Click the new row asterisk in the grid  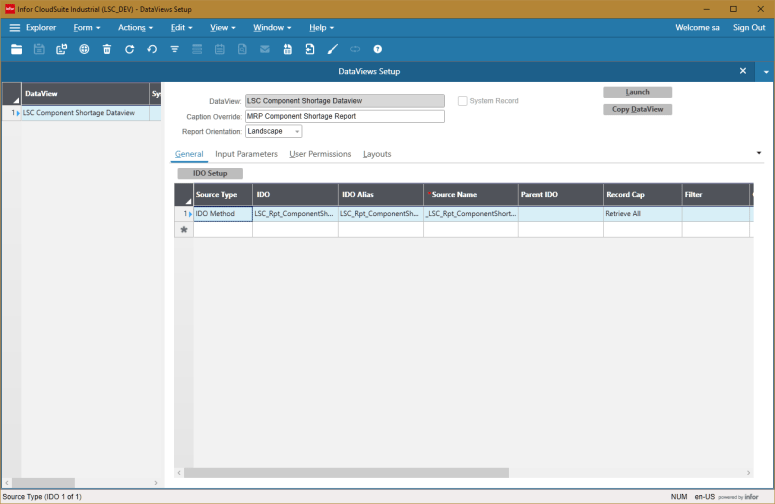coord(184,229)
